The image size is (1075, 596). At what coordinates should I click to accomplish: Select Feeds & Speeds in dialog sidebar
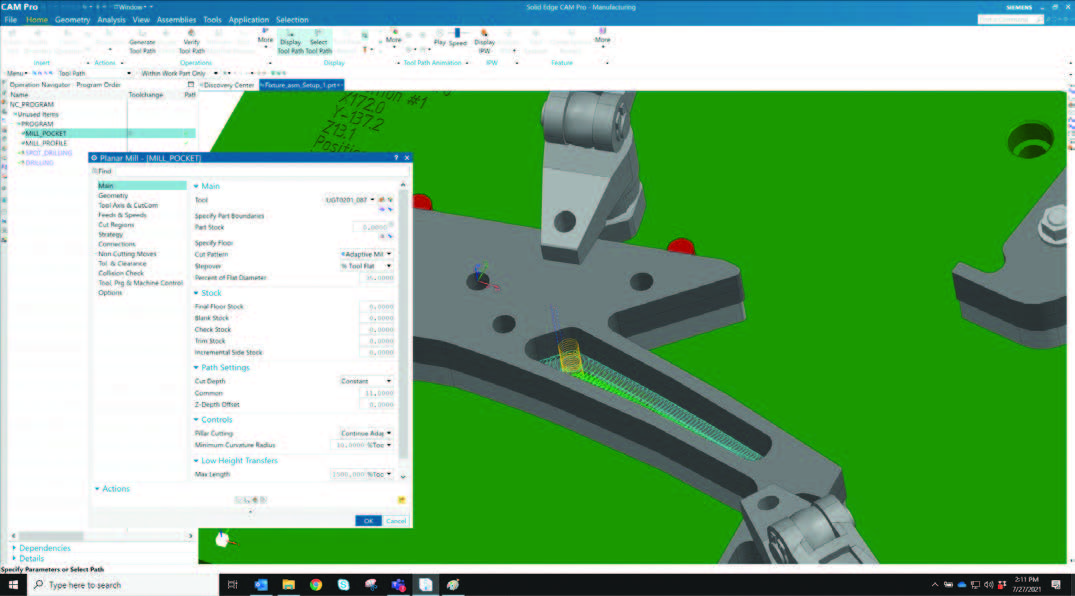[122, 215]
